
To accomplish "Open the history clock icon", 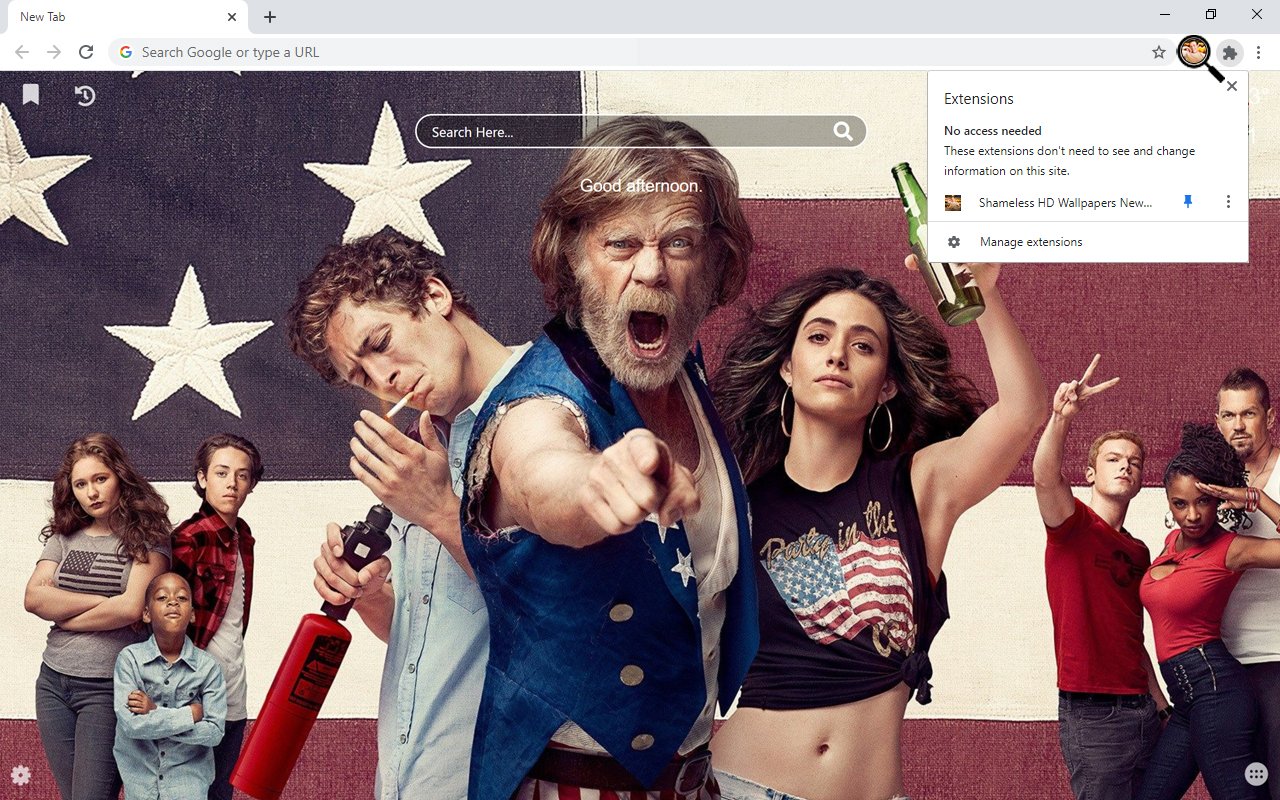I will [x=85, y=95].
